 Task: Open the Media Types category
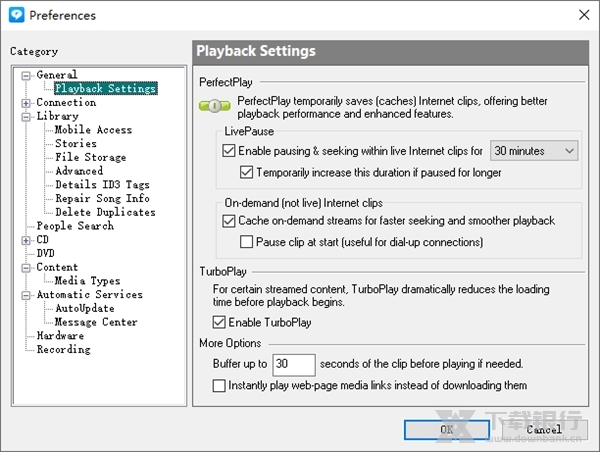87,281
